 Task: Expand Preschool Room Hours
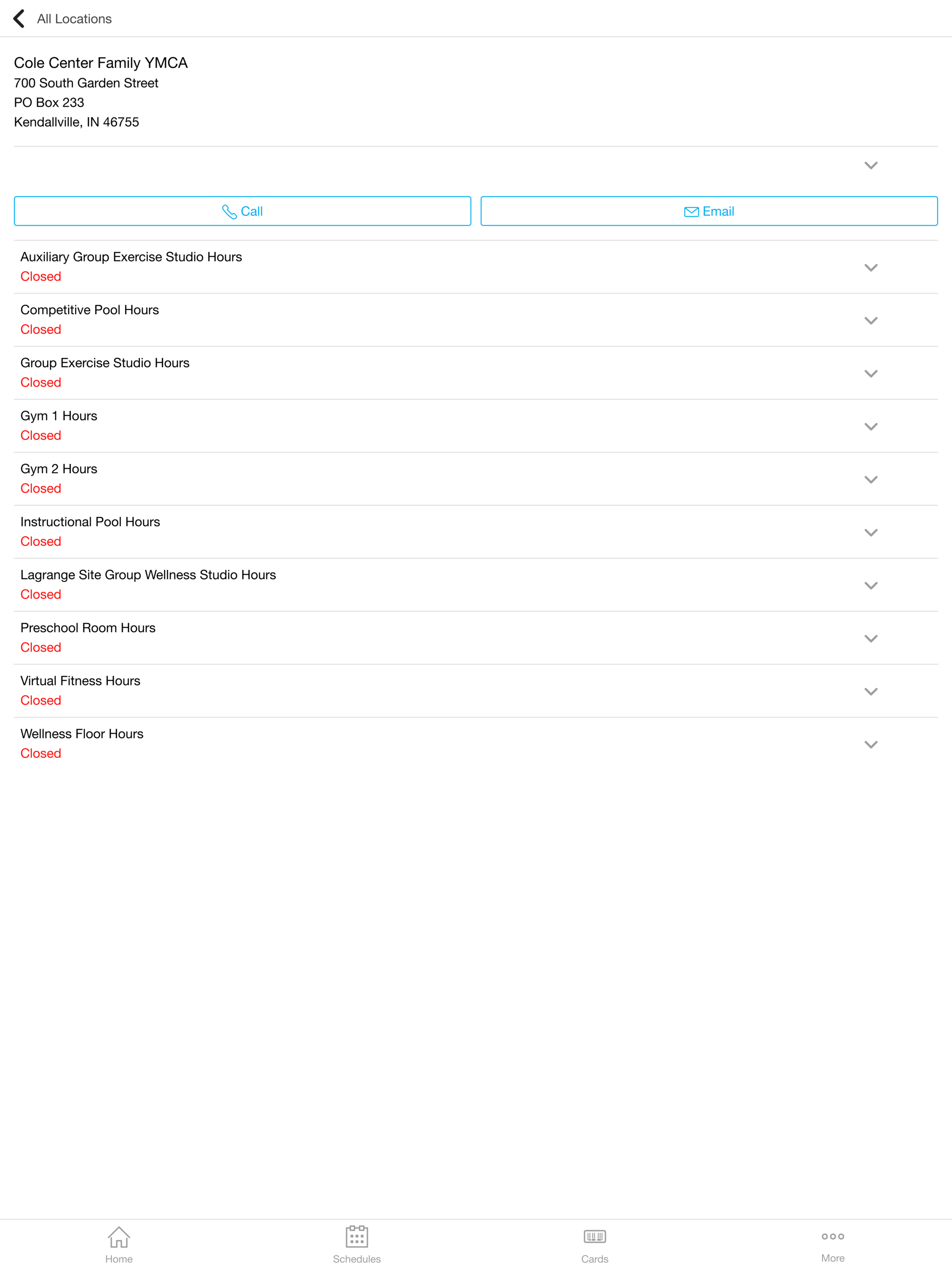click(871, 639)
